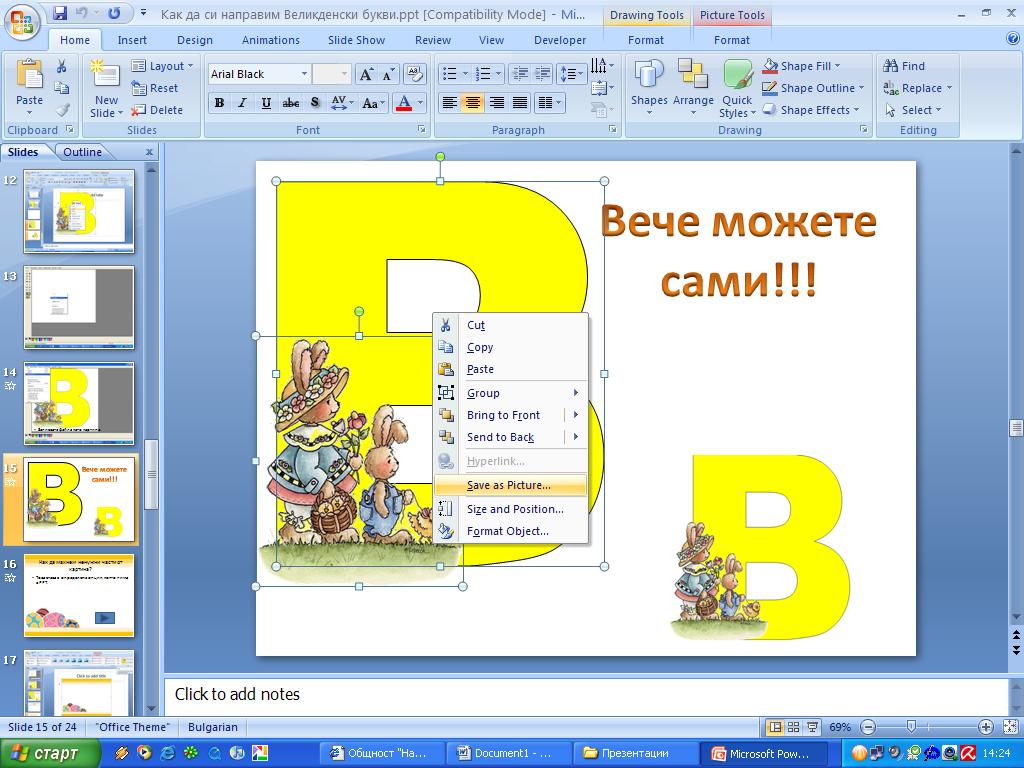Click the Replace button in Editing
The height and width of the screenshot is (768, 1024).
tap(918, 88)
